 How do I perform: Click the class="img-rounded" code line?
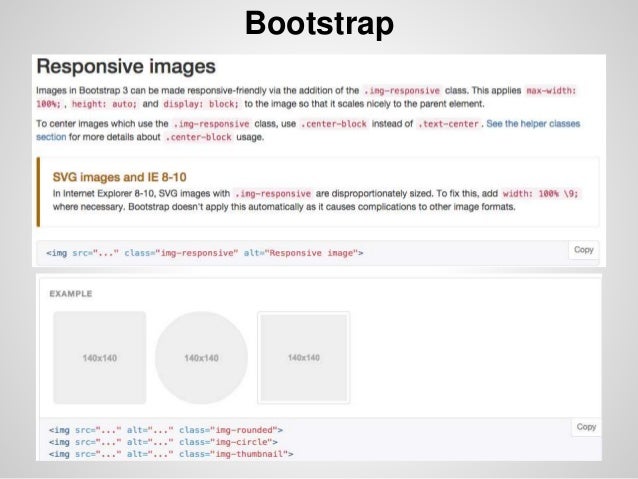(x=166, y=430)
